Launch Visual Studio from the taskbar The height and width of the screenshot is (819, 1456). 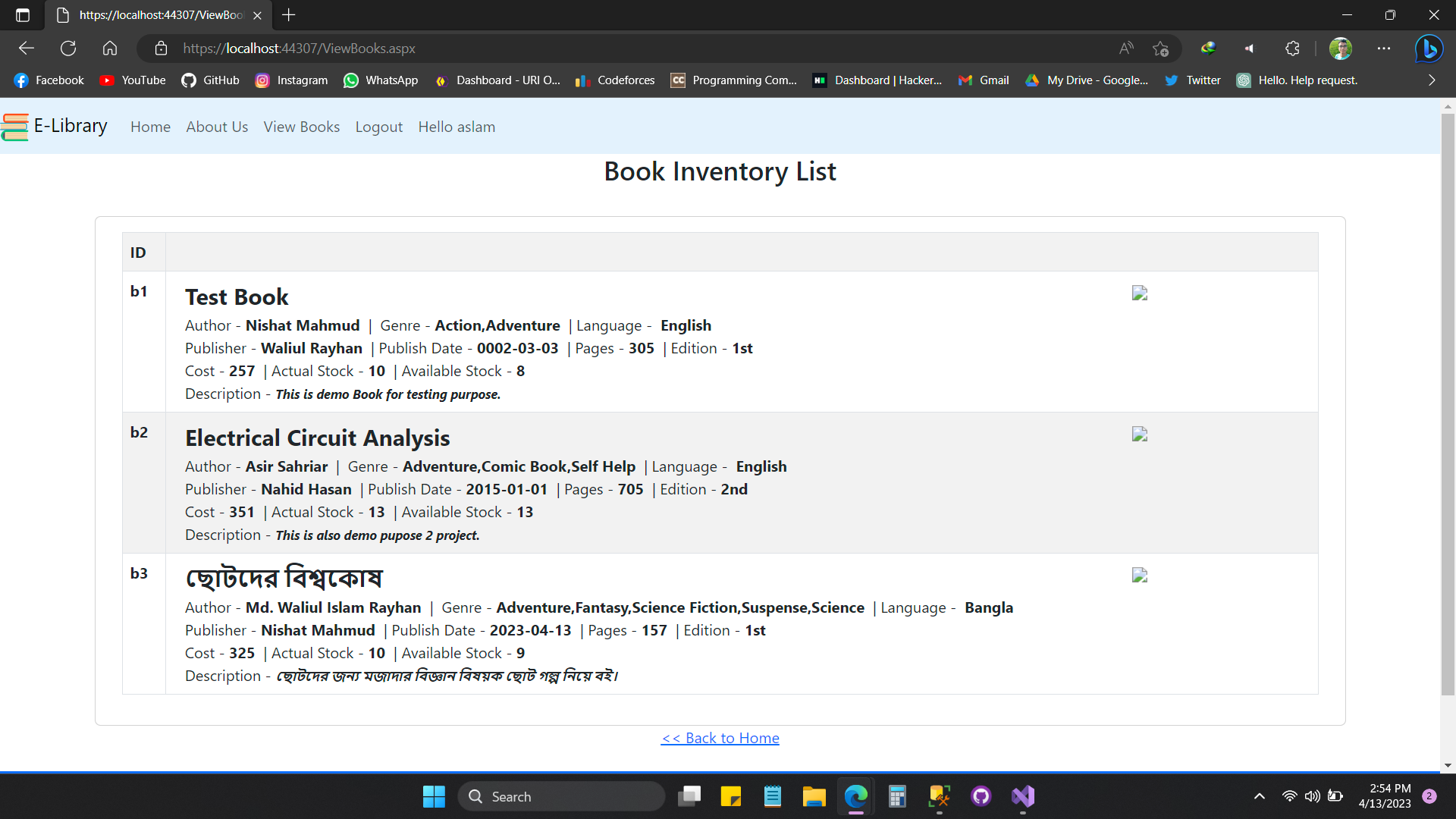pos(1022,796)
